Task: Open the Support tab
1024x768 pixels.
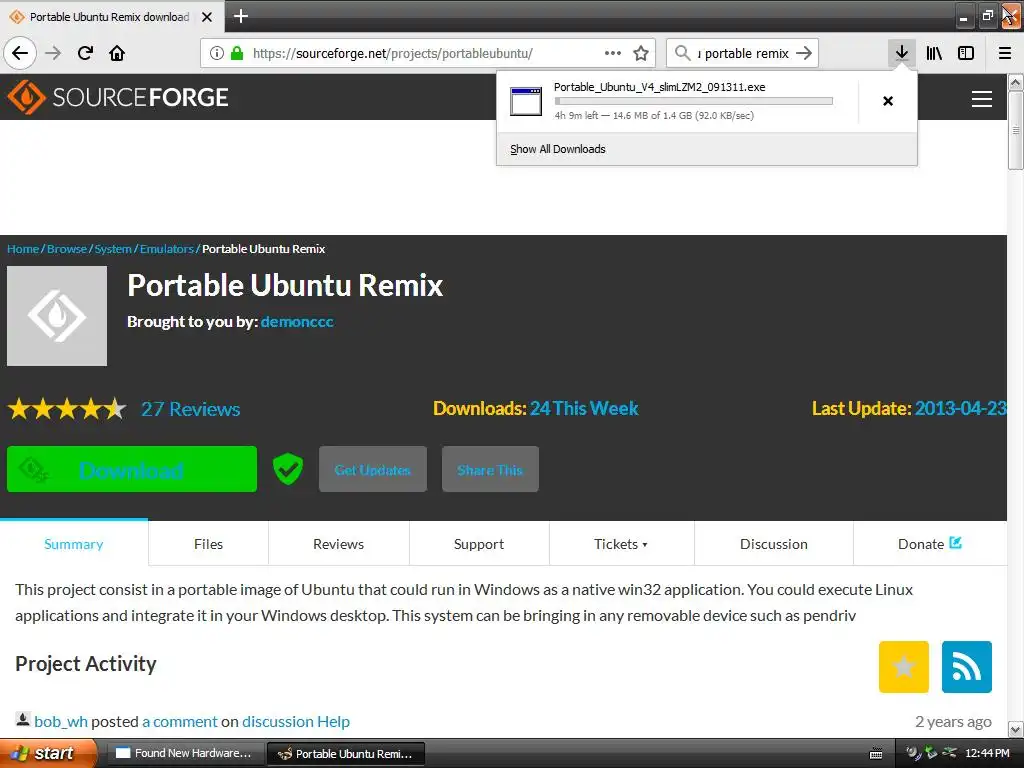Action: click(479, 544)
